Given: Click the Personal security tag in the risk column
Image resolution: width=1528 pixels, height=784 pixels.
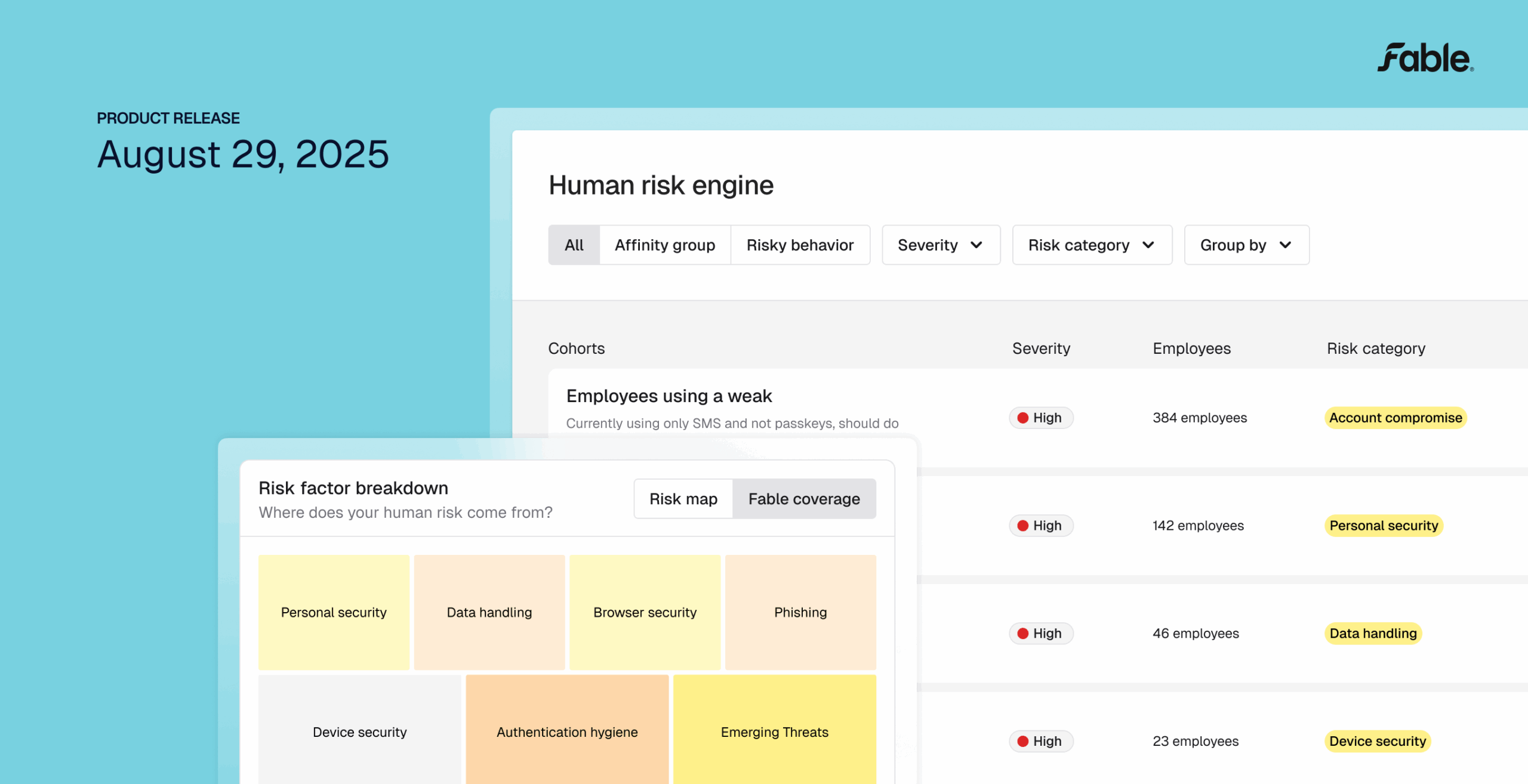Looking at the screenshot, I should tap(1384, 526).
